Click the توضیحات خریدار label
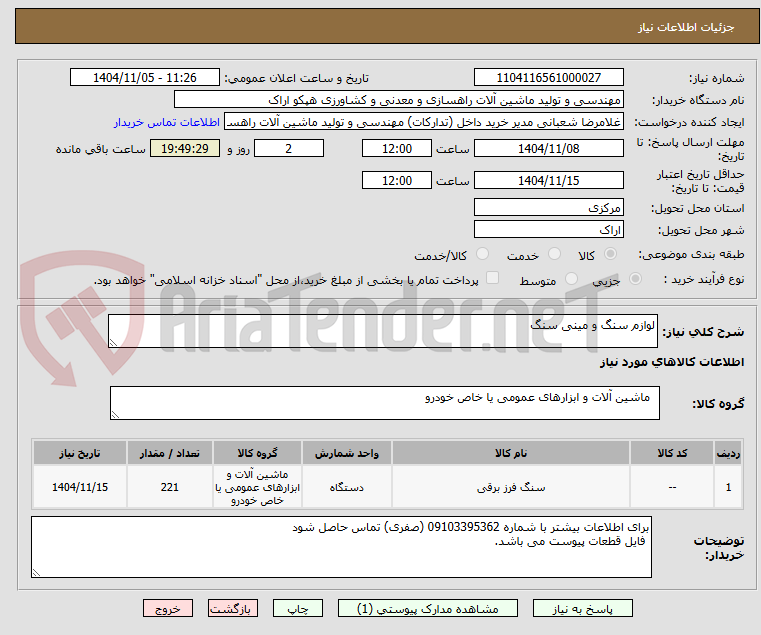761x635 pixels. 719,548
